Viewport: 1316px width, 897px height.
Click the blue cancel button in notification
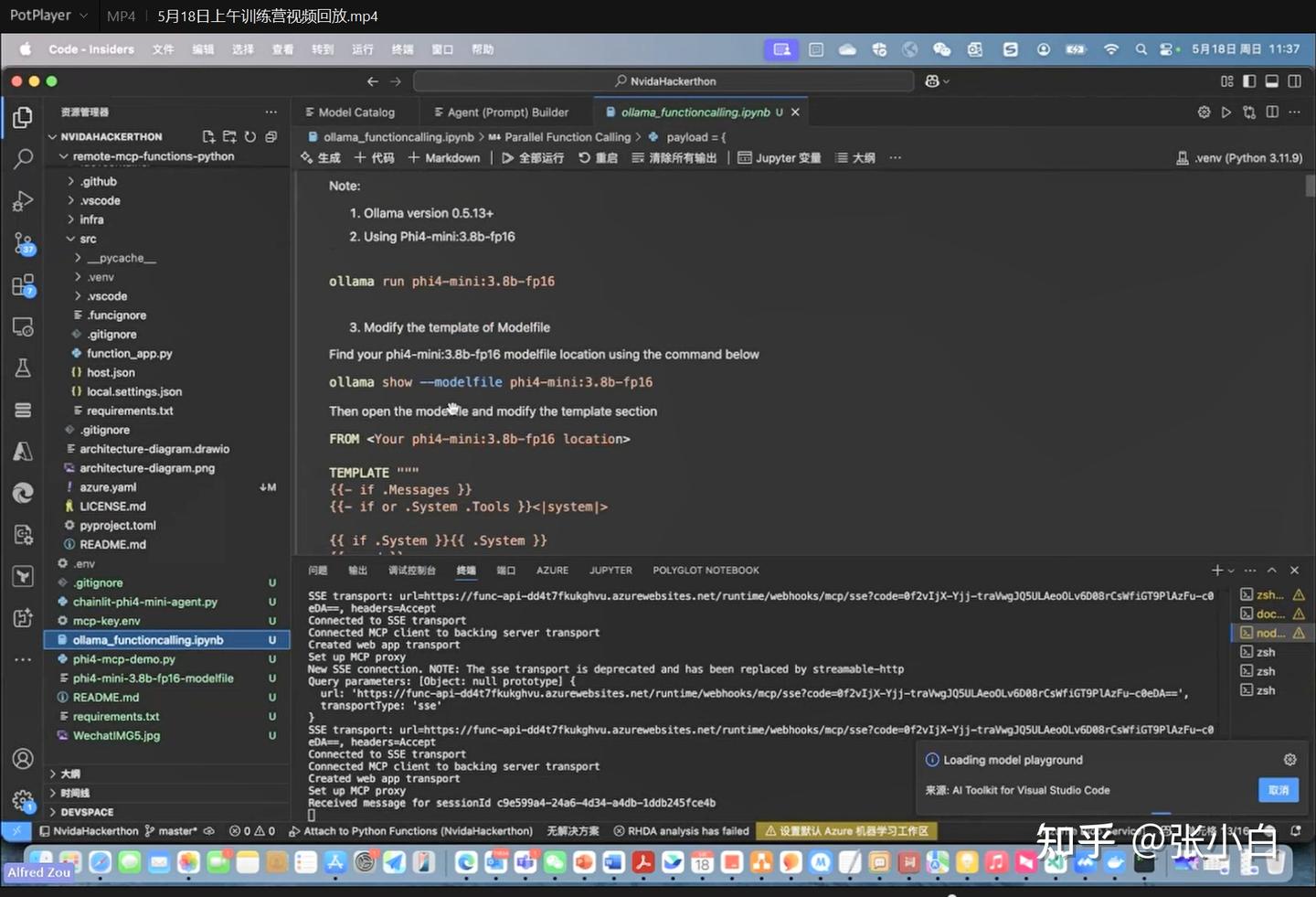pos(1278,790)
